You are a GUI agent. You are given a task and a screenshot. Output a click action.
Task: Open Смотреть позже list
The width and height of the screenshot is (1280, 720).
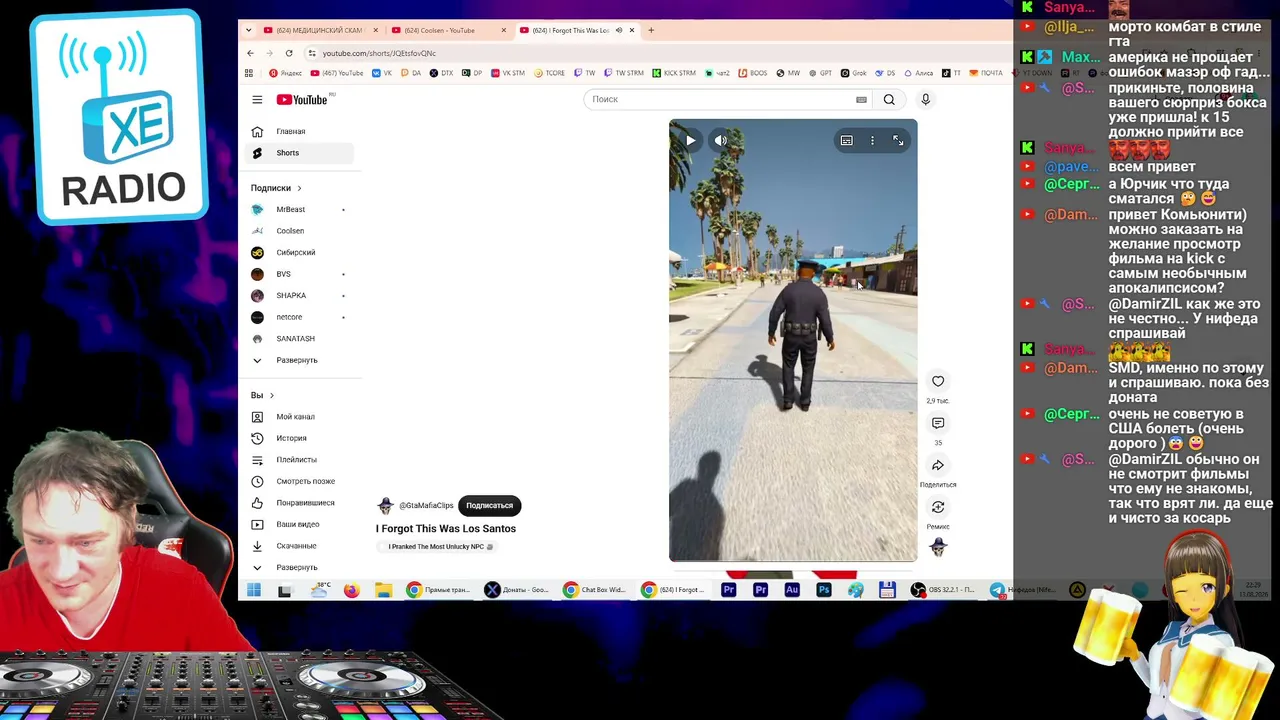click(300, 481)
